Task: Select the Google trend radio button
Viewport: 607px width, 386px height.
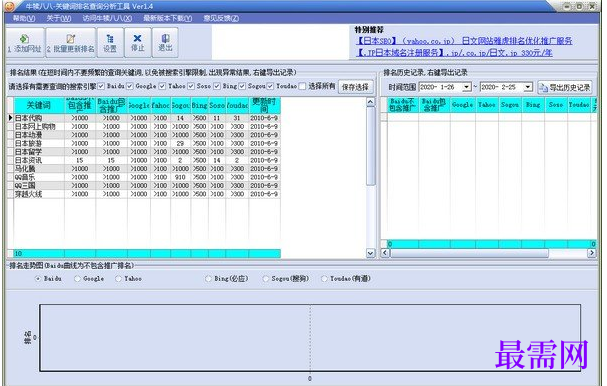Action: (77, 278)
